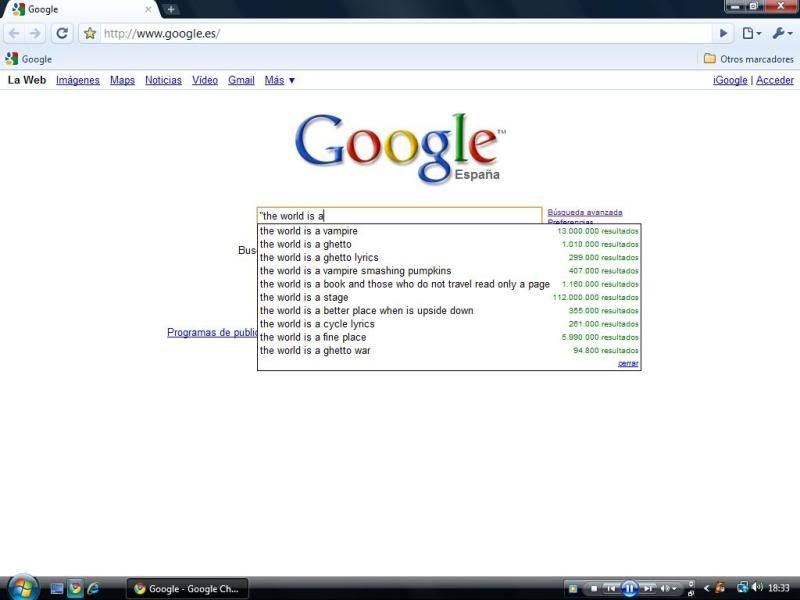Pick 'a better place when is upside down'
The image size is (800, 600).
click(449, 311)
